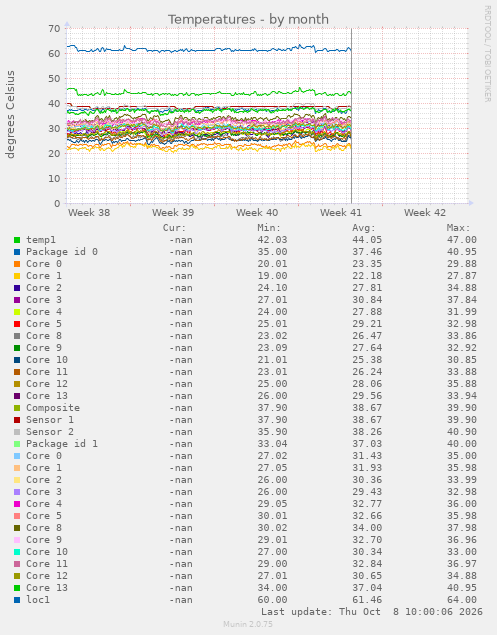
Task: Select the "Week 42" x-axis label
Action: point(425,213)
